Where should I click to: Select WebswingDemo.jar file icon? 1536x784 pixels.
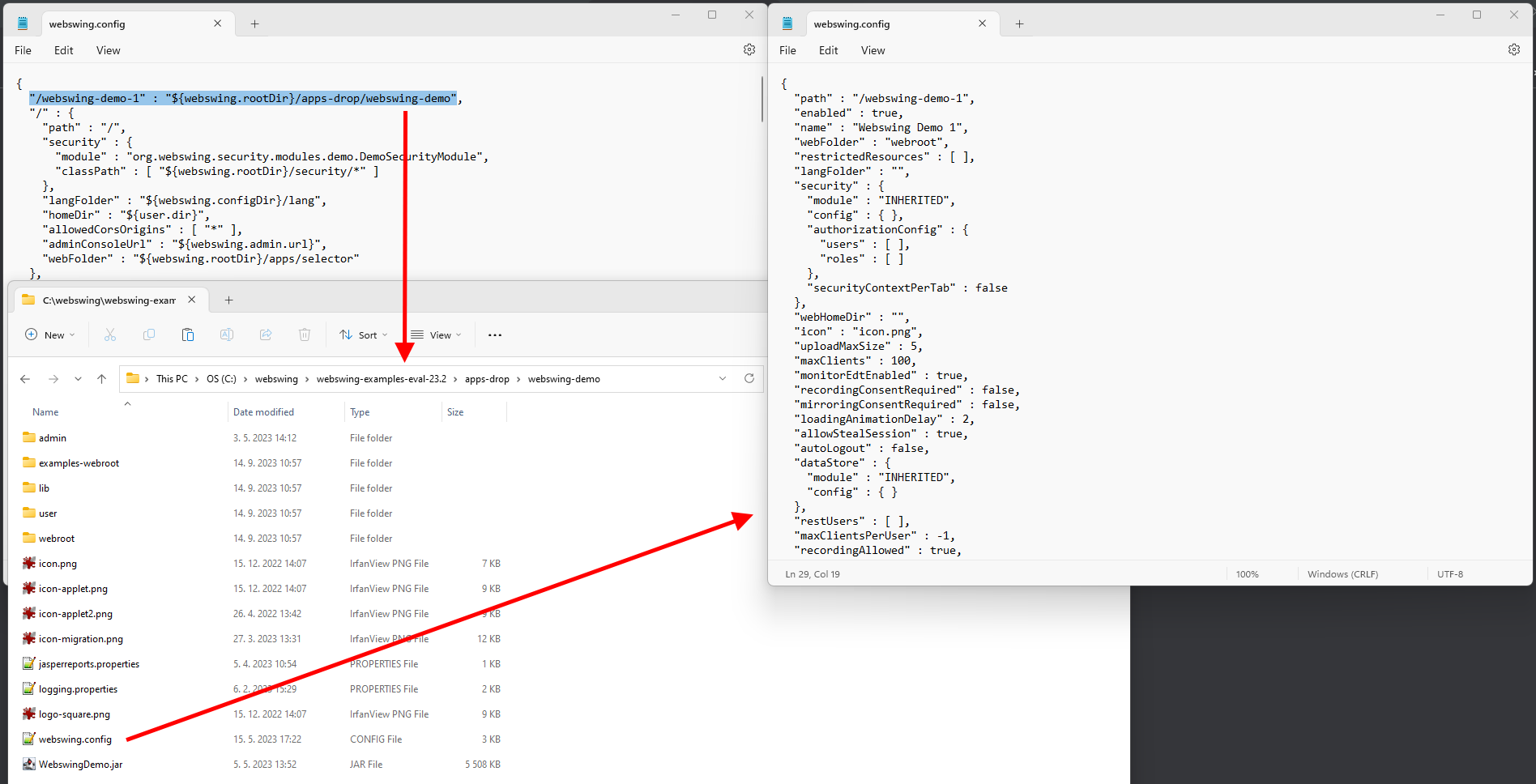point(29,764)
